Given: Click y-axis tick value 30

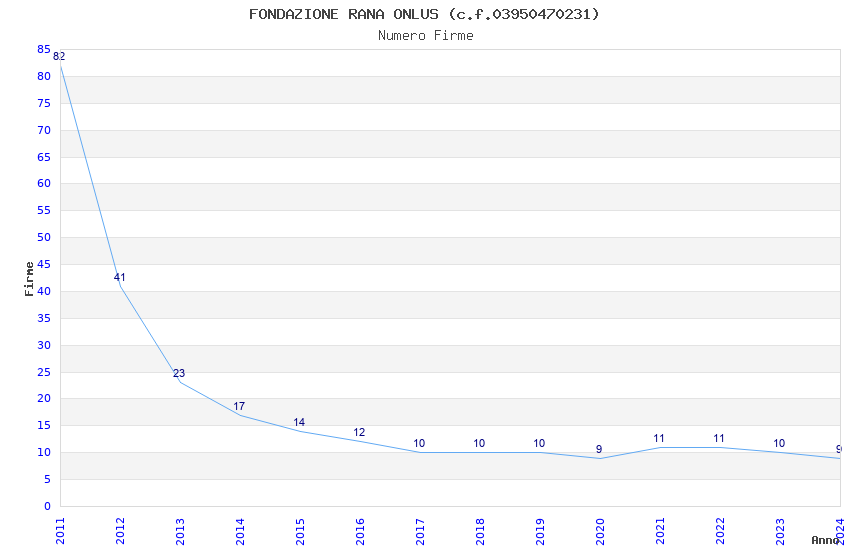Looking at the screenshot, I should (x=44, y=345).
